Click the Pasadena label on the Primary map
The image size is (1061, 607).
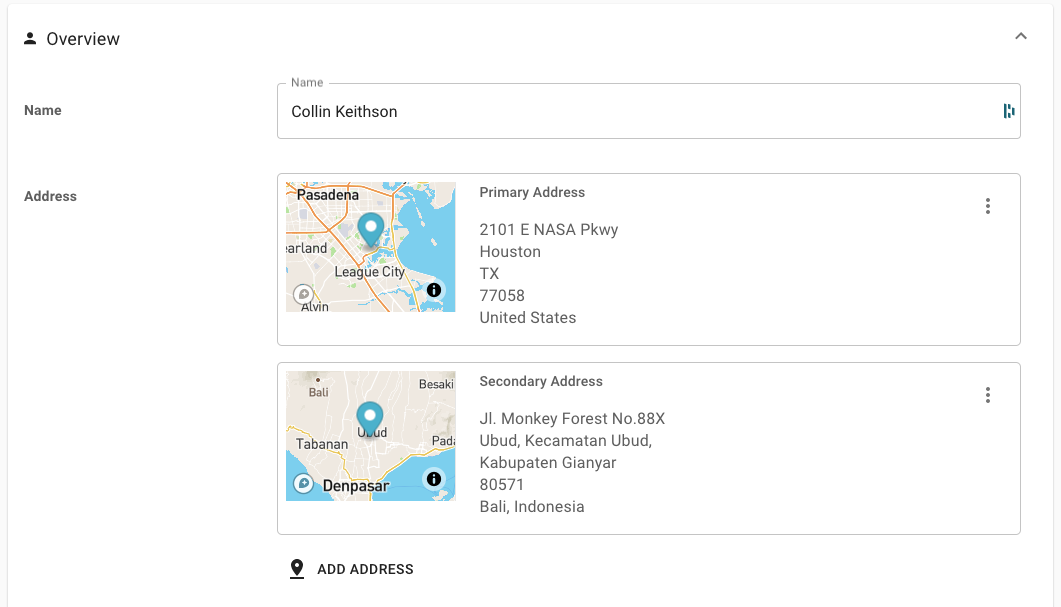[328, 195]
